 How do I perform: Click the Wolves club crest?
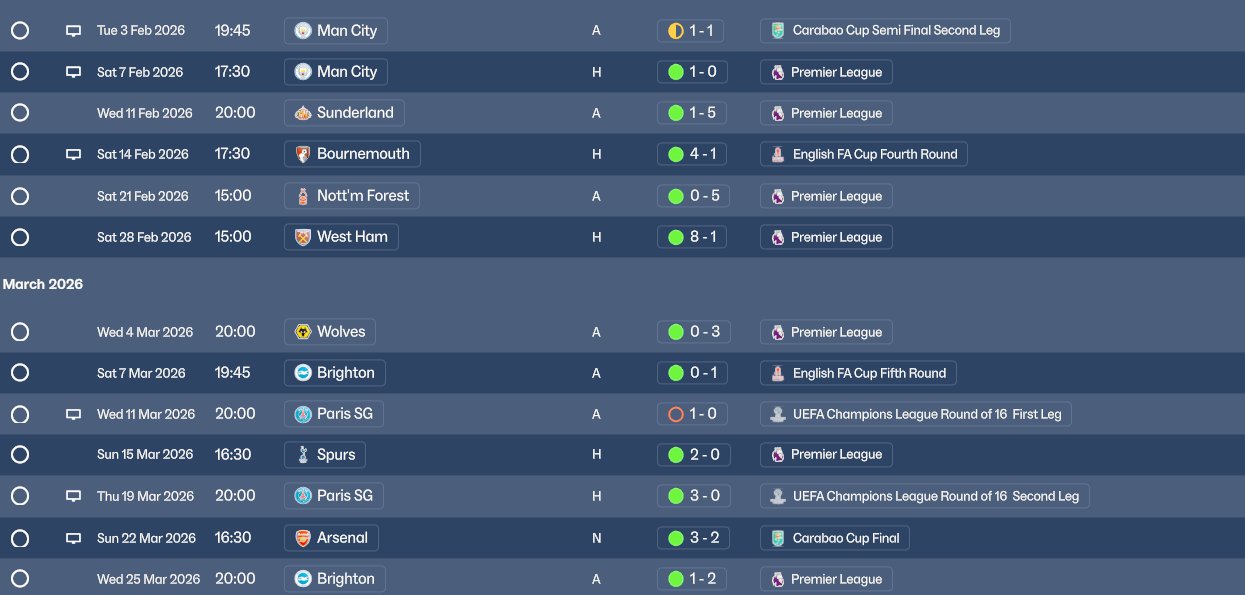click(302, 332)
